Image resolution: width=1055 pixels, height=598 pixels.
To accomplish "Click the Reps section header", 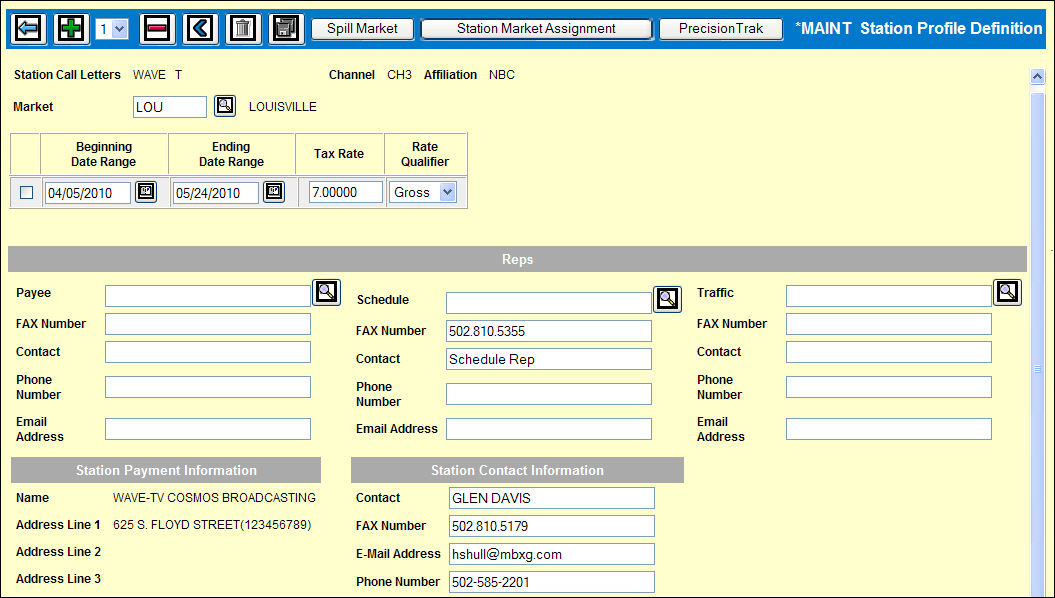I will click(517, 259).
